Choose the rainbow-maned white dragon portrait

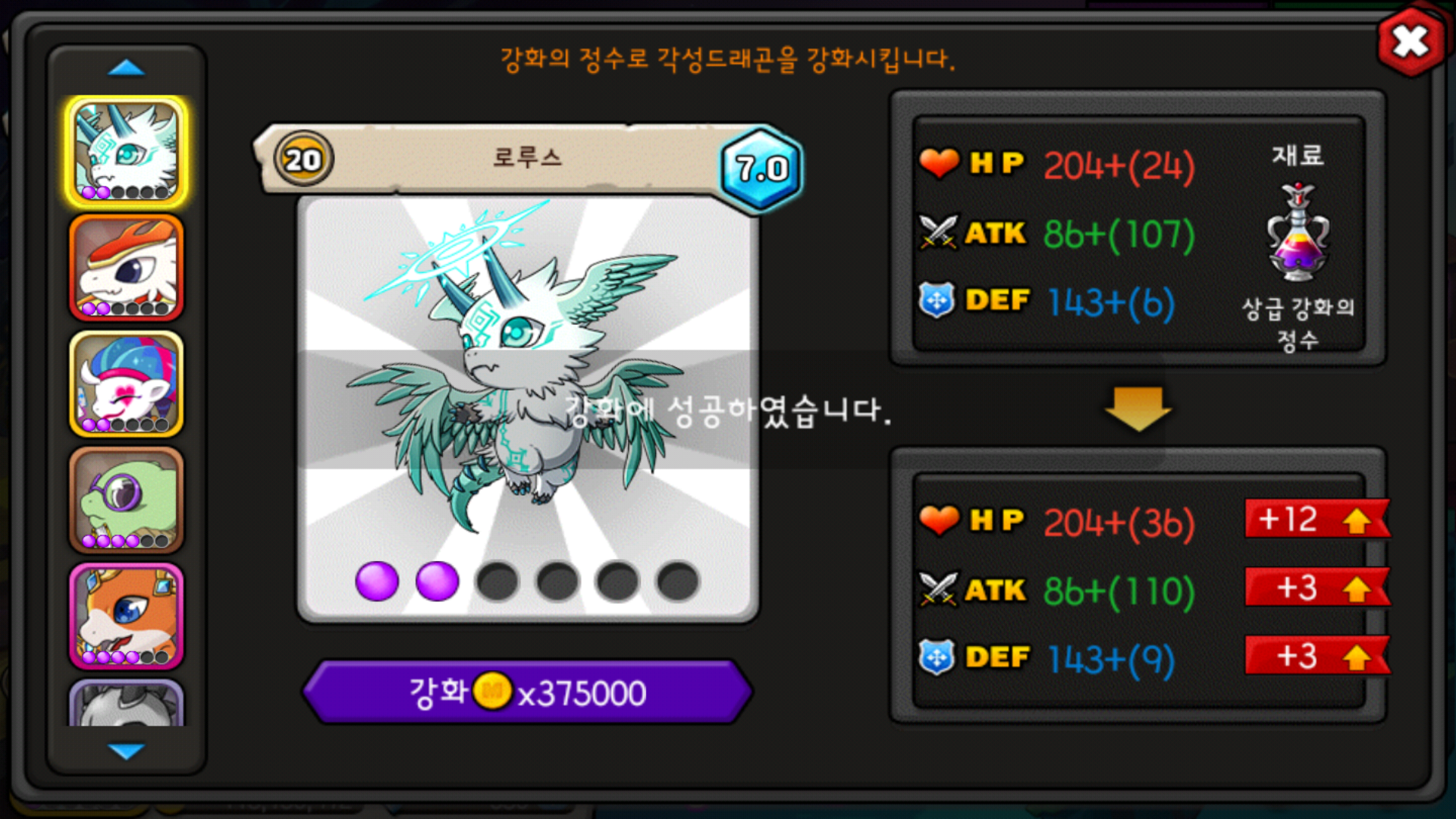click(x=127, y=384)
